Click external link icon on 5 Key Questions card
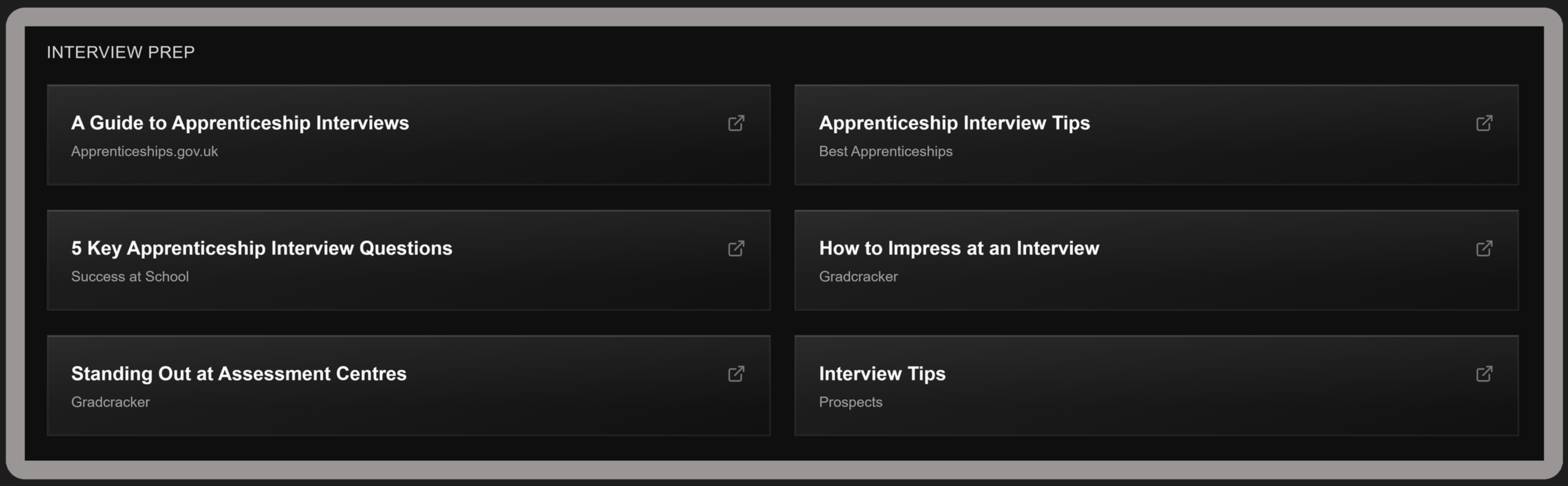The height and width of the screenshot is (486, 1568). [x=736, y=249]
